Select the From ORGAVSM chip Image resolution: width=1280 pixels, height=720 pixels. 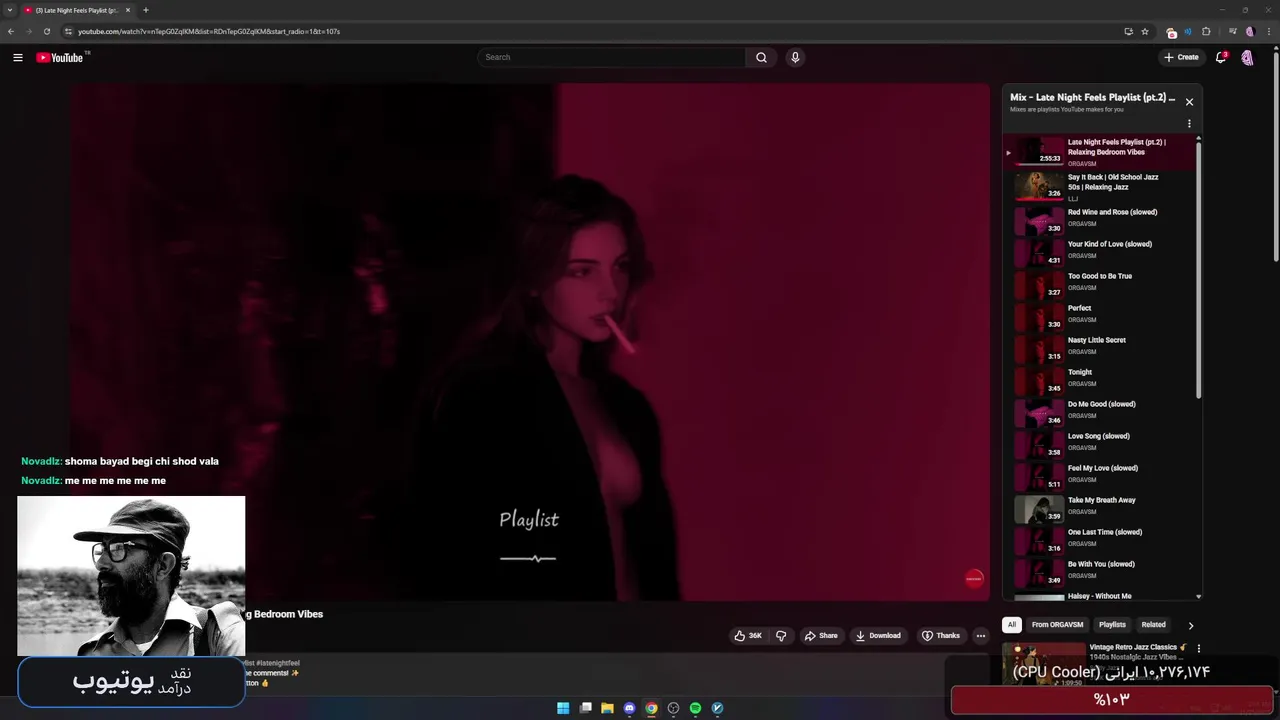click(1057, 624)
